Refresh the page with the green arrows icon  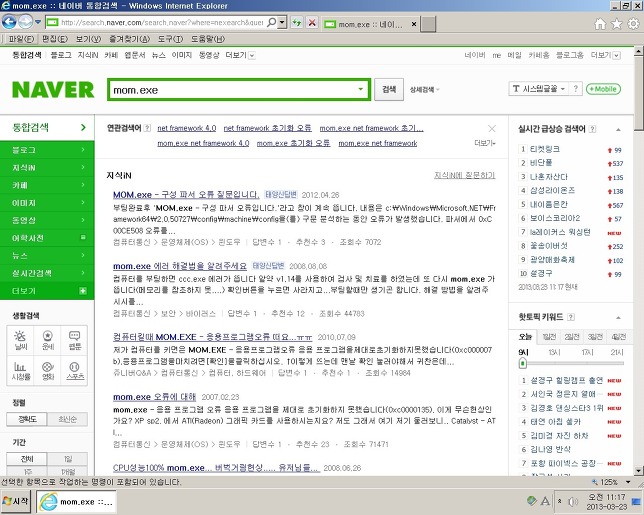tap(297, 23)
